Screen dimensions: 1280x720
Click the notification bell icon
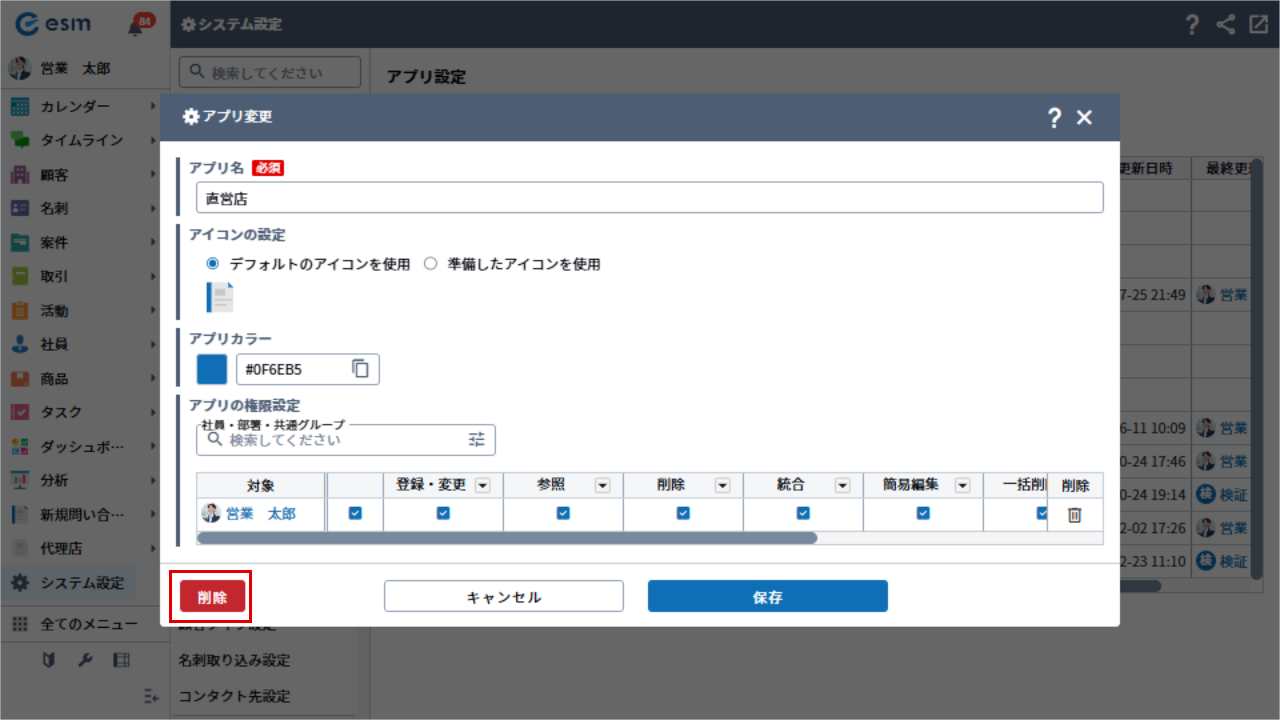(136, 26)
